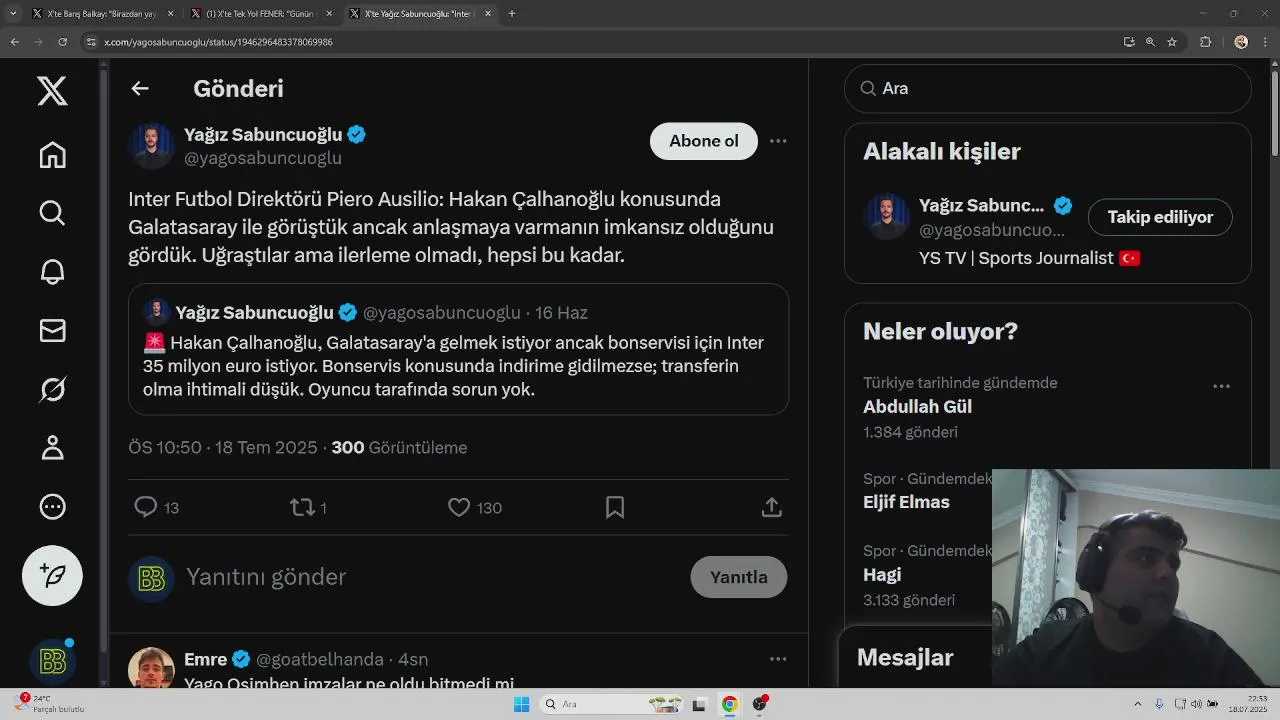
Task: Open a new browser tab
Action: 512,14
